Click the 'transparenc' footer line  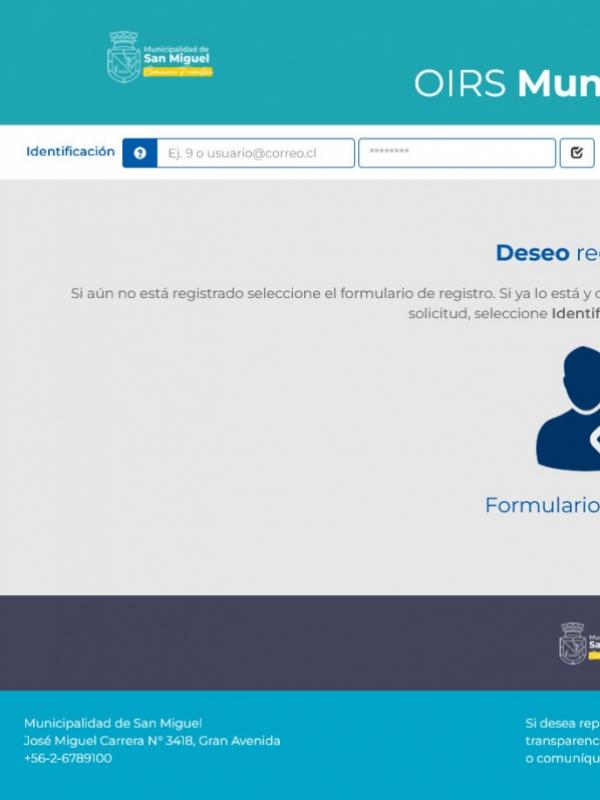562,741
